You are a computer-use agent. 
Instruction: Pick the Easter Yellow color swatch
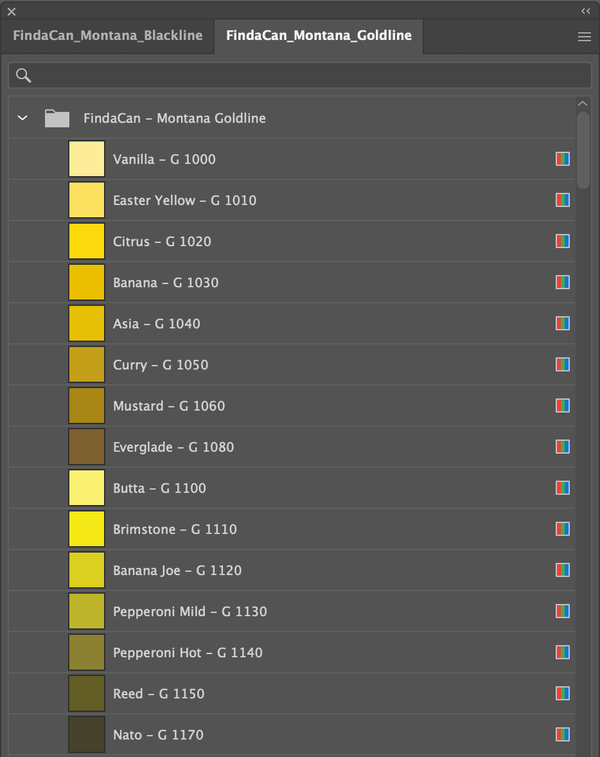pyautogui.click(x=87, y=200)
